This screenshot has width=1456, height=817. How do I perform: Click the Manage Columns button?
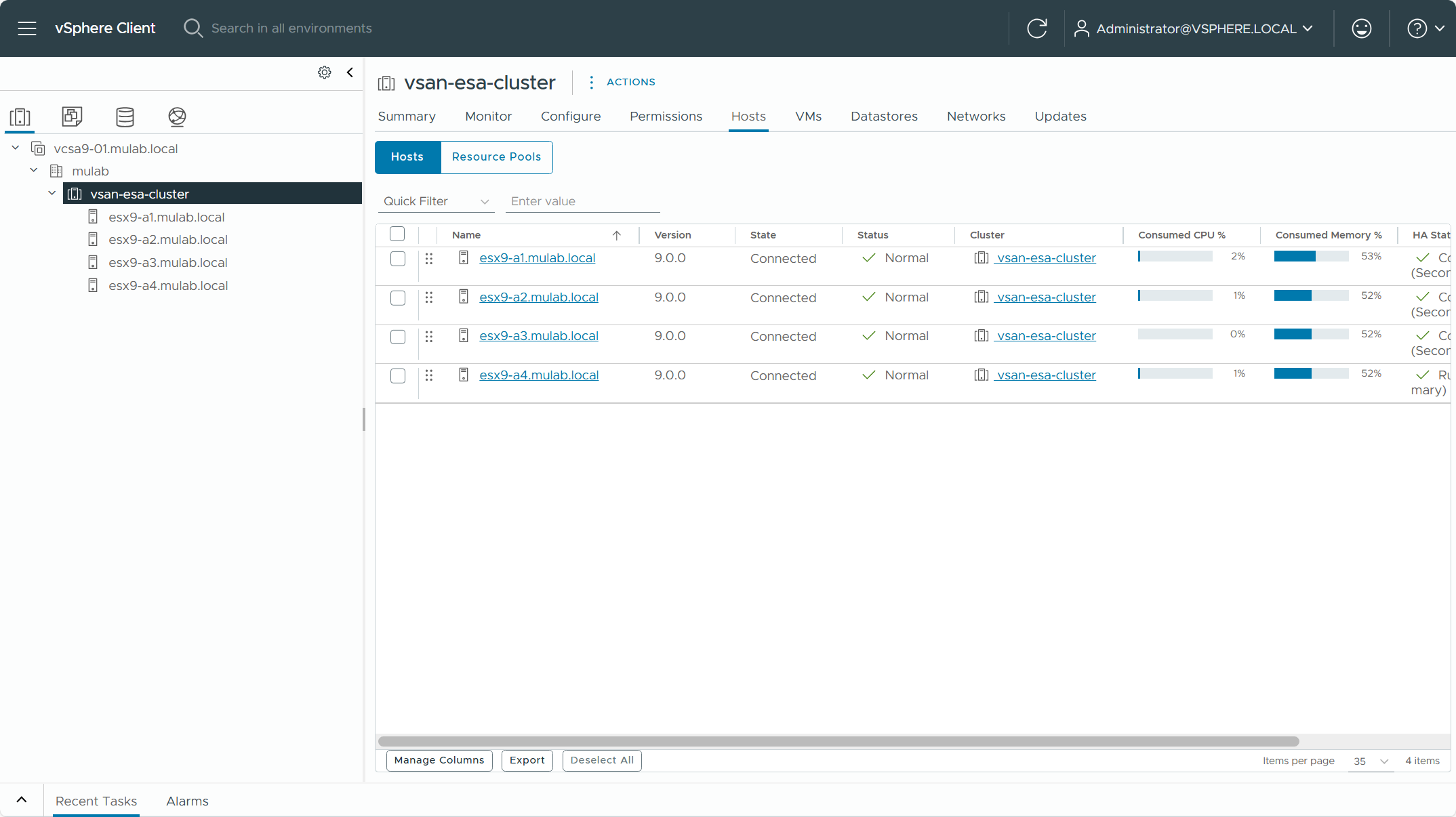(439, 760)
